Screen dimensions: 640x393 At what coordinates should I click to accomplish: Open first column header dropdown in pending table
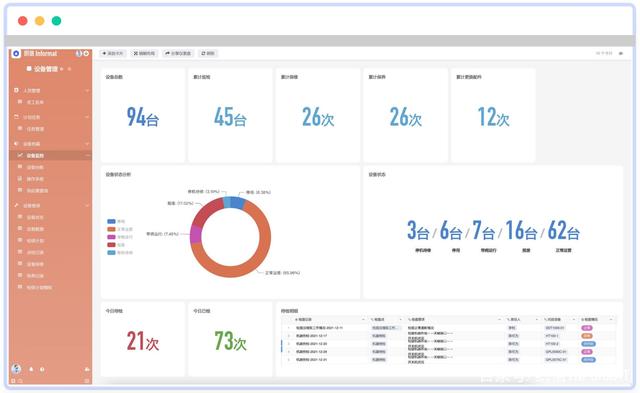click(363, 319)
